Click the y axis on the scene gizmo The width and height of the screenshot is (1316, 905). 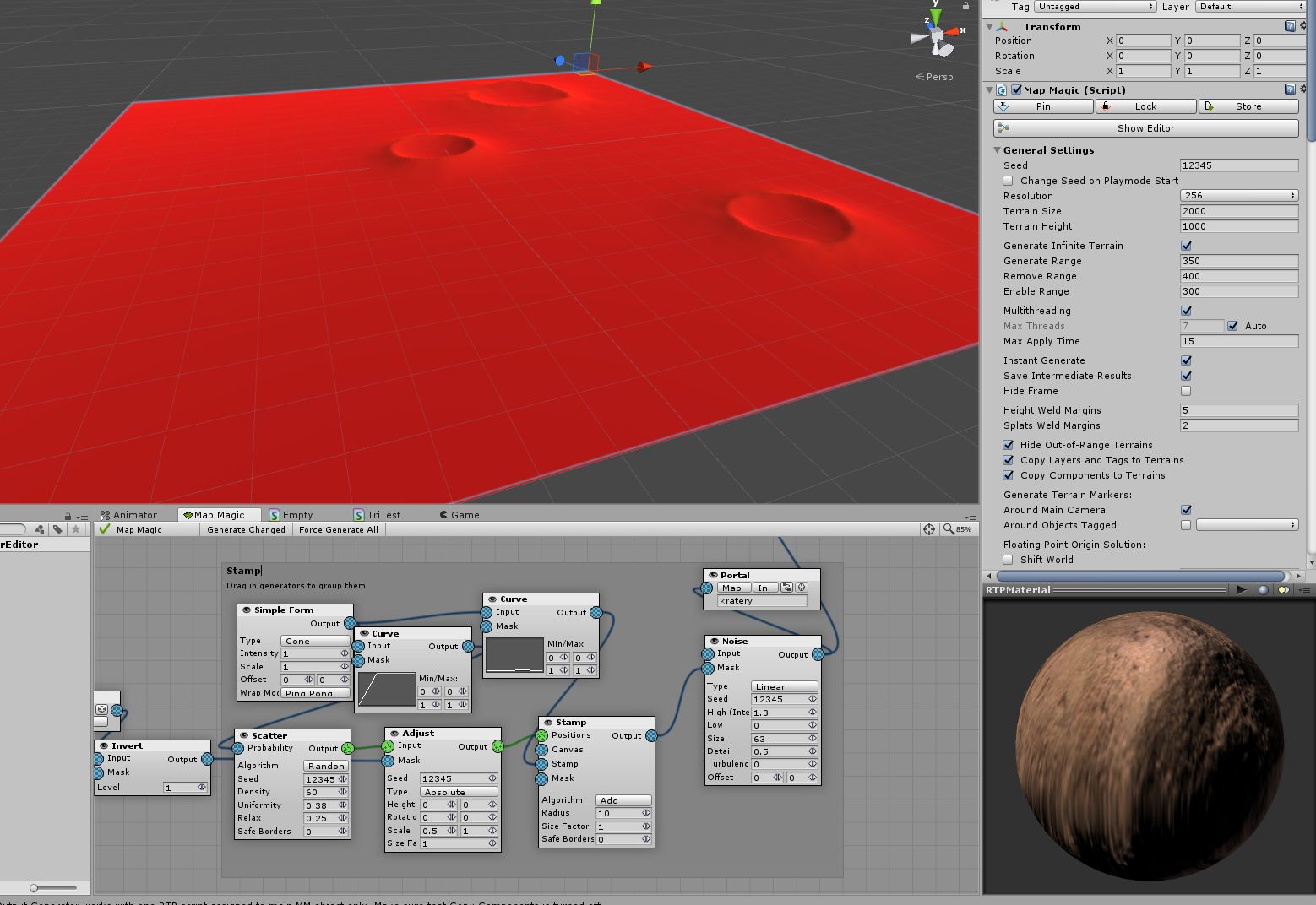(x=936, y=10)
